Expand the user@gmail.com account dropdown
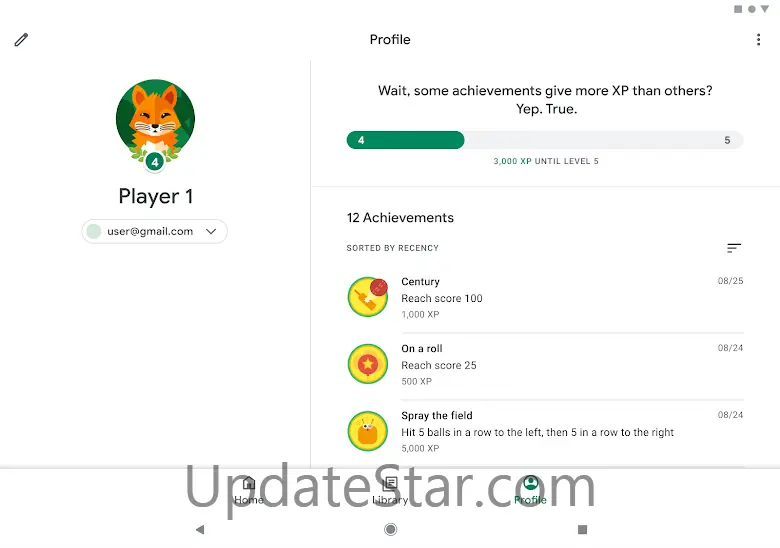The image size is (780, 548). click(154, 231)
